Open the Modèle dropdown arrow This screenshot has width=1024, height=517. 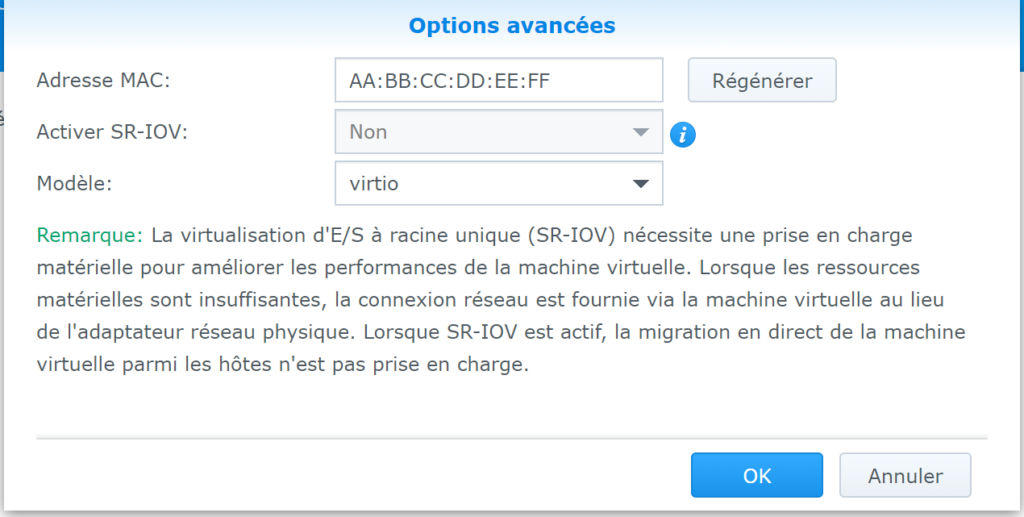(640, 184)
